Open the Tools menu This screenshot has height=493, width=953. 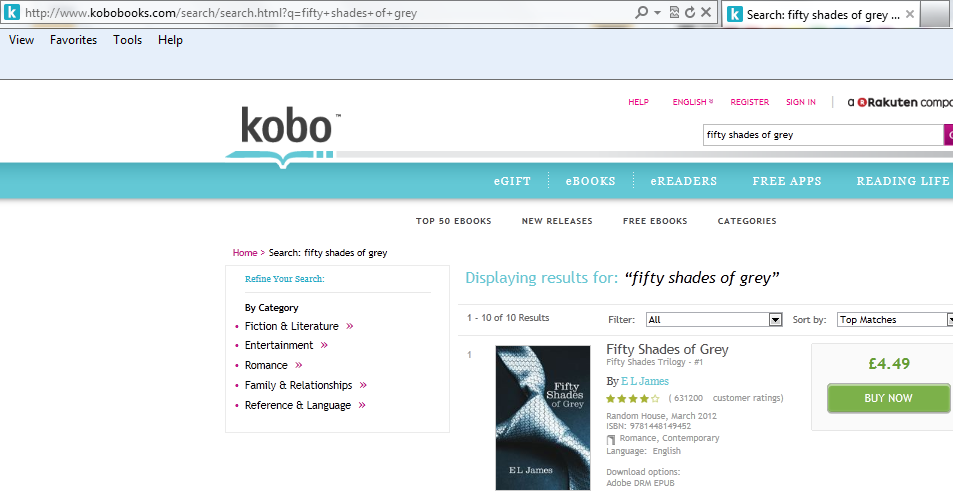(x=128, y=40)
